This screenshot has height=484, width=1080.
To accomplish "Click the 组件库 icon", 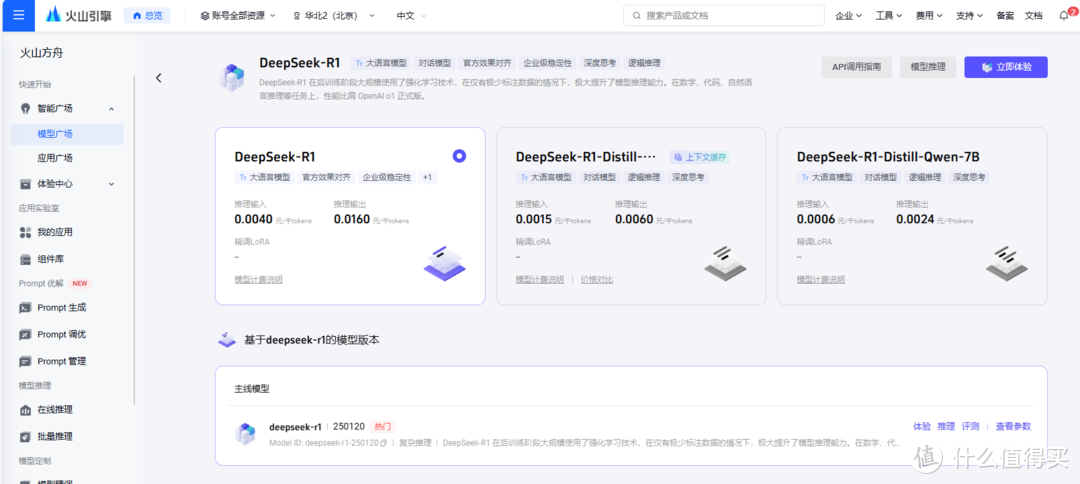I will click(x=25, y=260).
